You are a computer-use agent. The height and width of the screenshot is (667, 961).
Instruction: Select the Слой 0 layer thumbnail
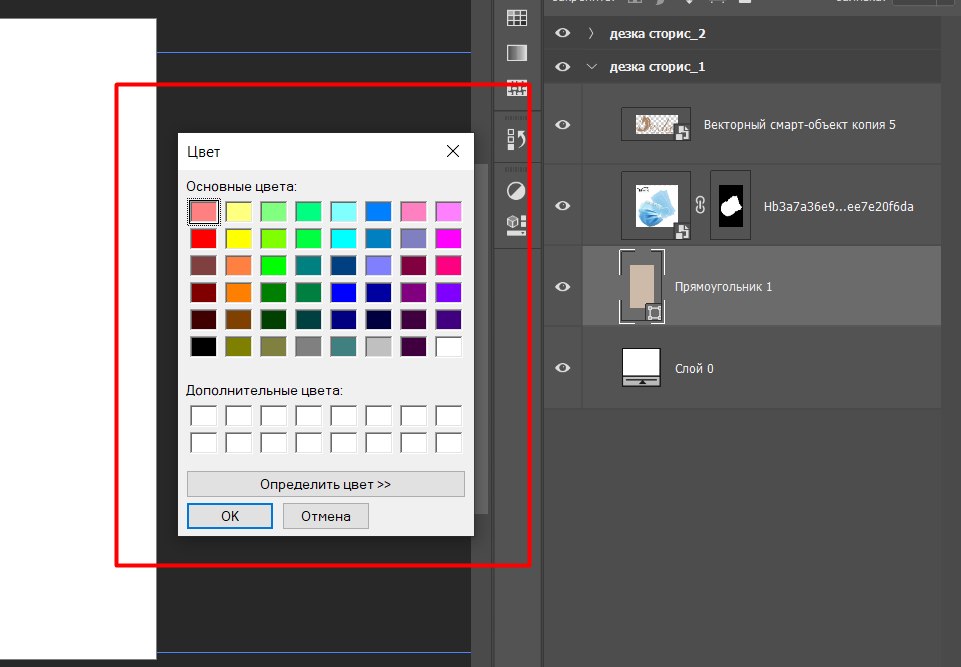point(641,368)
